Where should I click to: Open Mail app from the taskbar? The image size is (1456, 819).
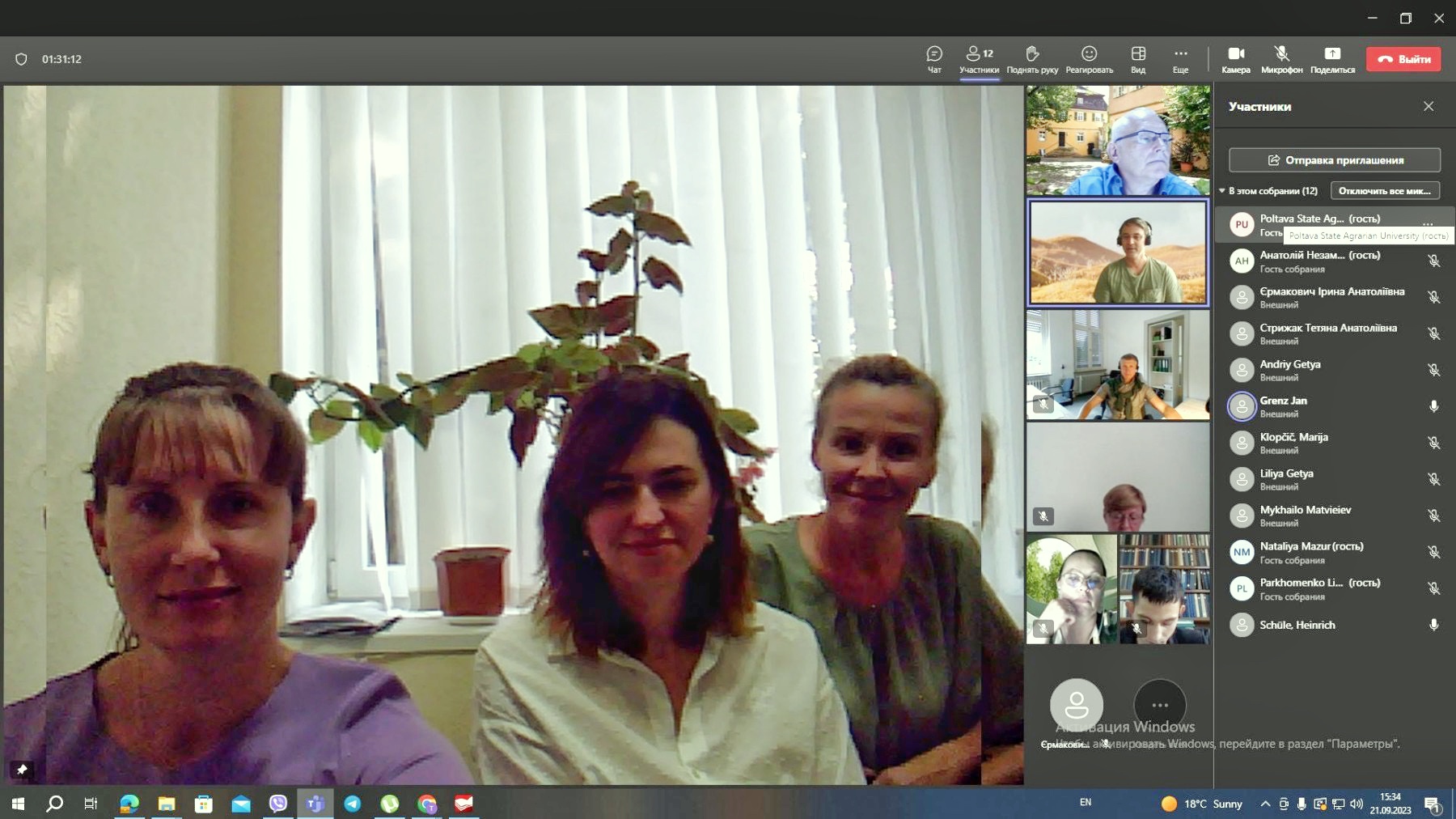coord(241,804)
